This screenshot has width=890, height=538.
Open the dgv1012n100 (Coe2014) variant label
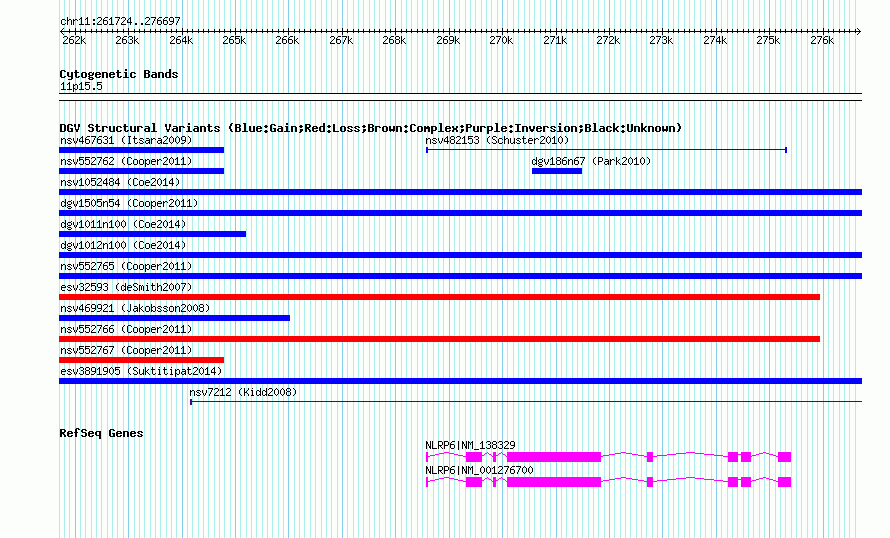[123, 245]
